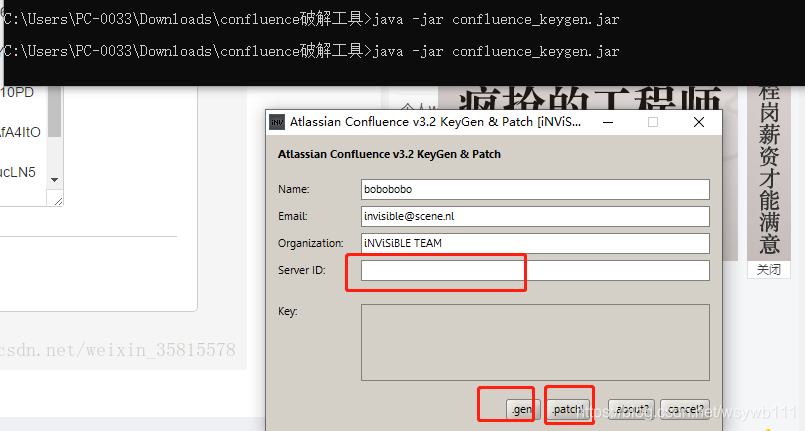Image resolution: width=805 pixels, height=431 pixels.
Task: Click the Email label
Action: pyautogui.click(x=293, y=217)
